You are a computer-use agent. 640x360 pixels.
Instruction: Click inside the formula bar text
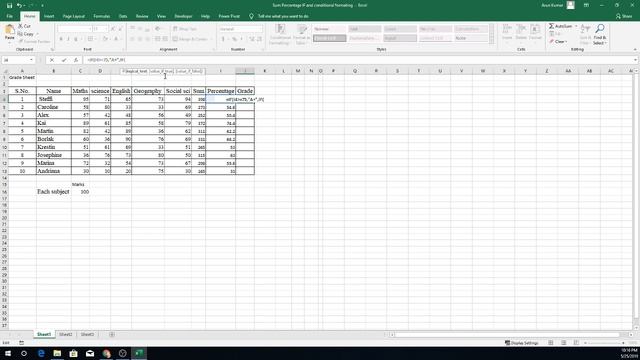coord(107,60)
